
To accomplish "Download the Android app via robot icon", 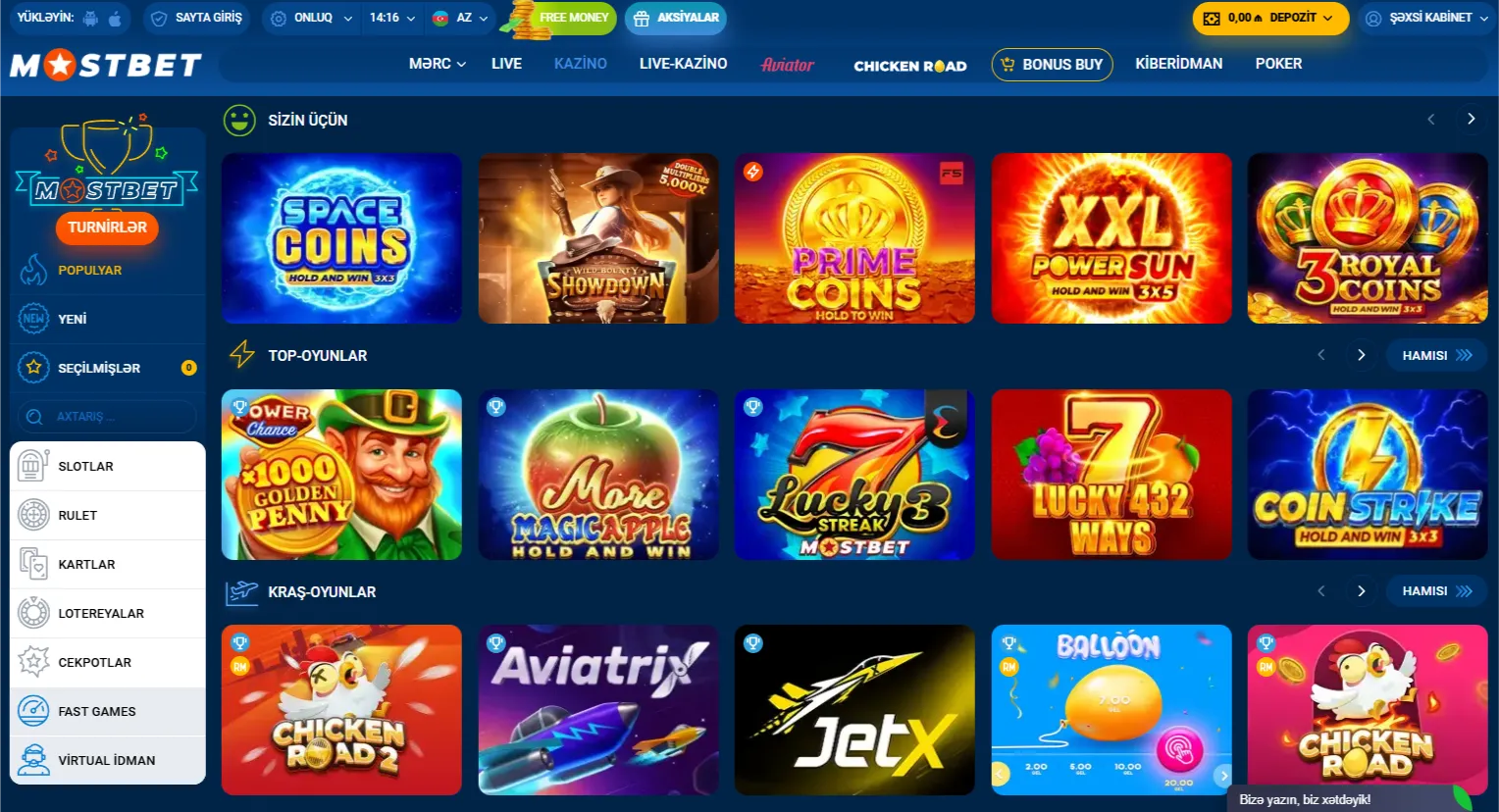I will click(x=90, y=18).
